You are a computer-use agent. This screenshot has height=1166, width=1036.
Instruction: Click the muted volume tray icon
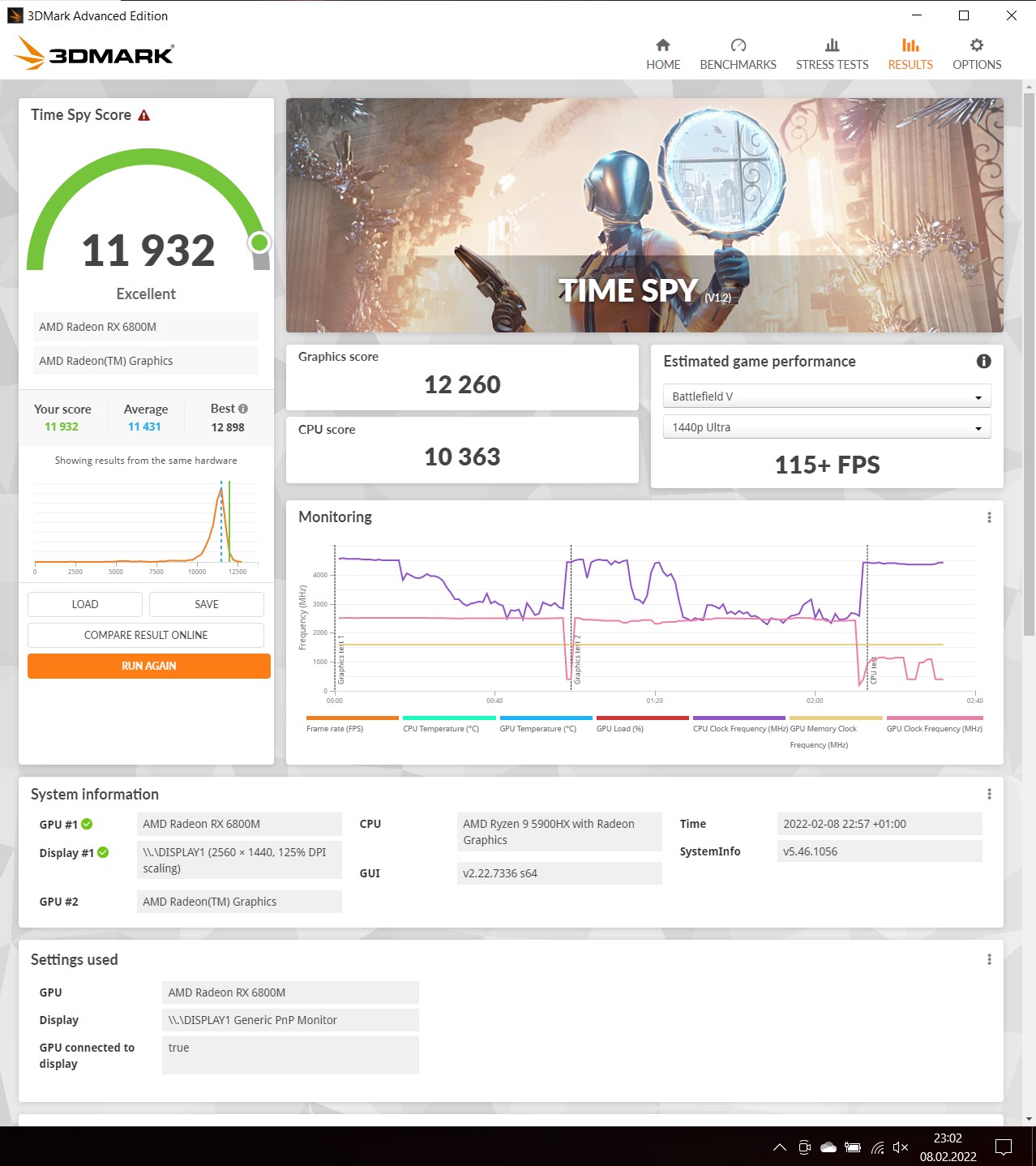pyautogui.click(x=901, y=1147)
